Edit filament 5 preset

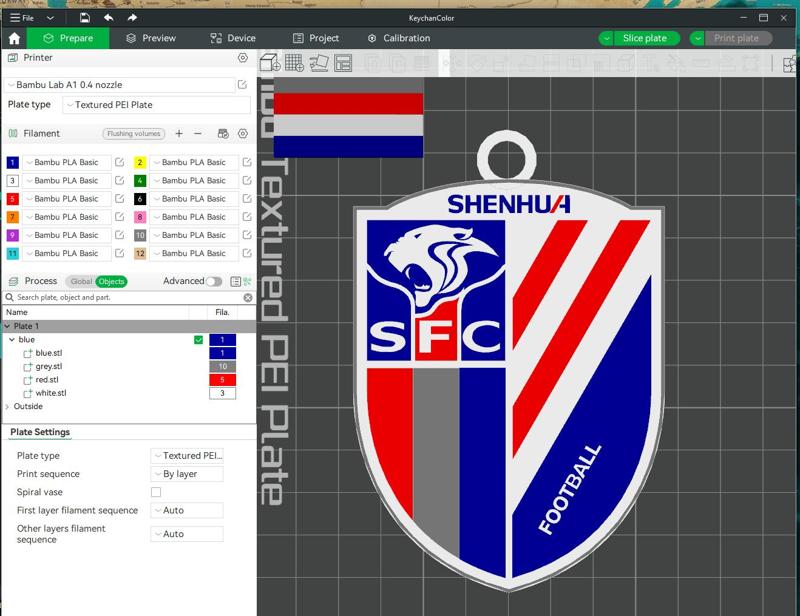pos(119,199)
